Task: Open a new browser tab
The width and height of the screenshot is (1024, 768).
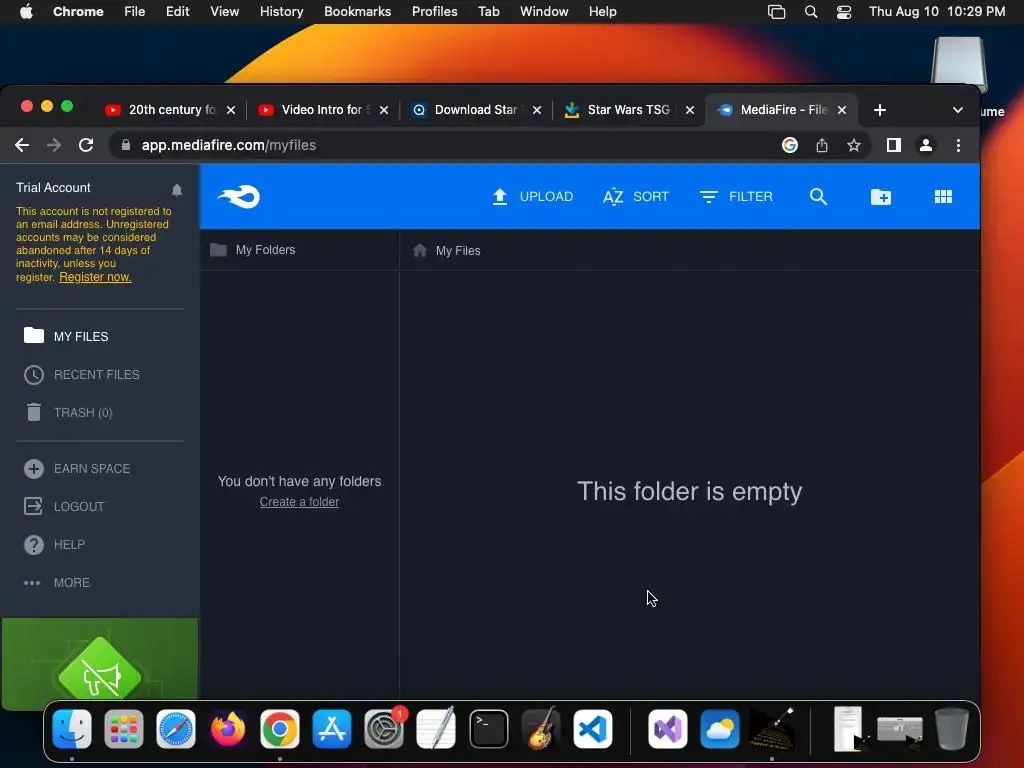Action: pos(880,110)
